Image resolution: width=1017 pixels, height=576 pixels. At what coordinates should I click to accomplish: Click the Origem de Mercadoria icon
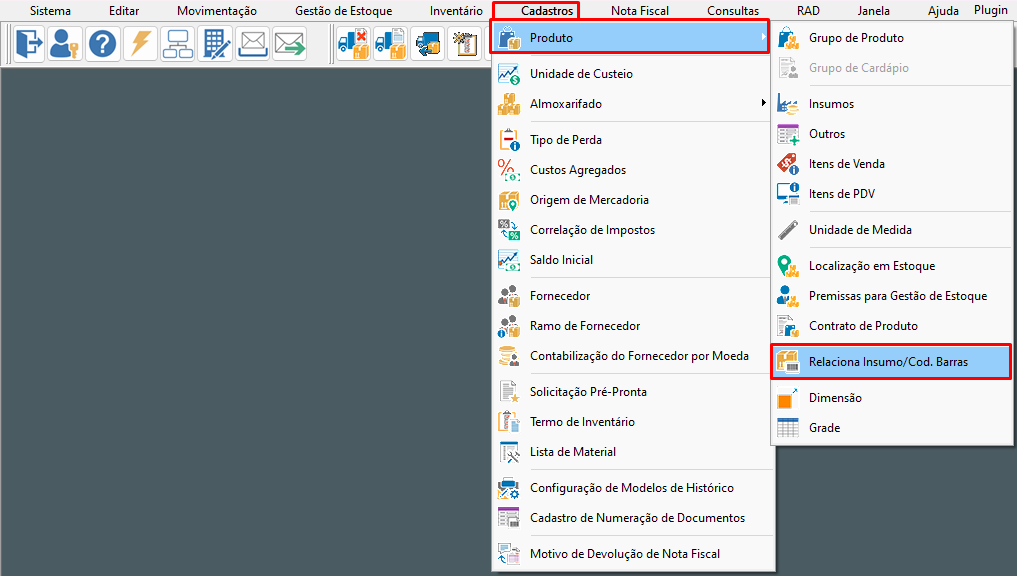[509, 200]
